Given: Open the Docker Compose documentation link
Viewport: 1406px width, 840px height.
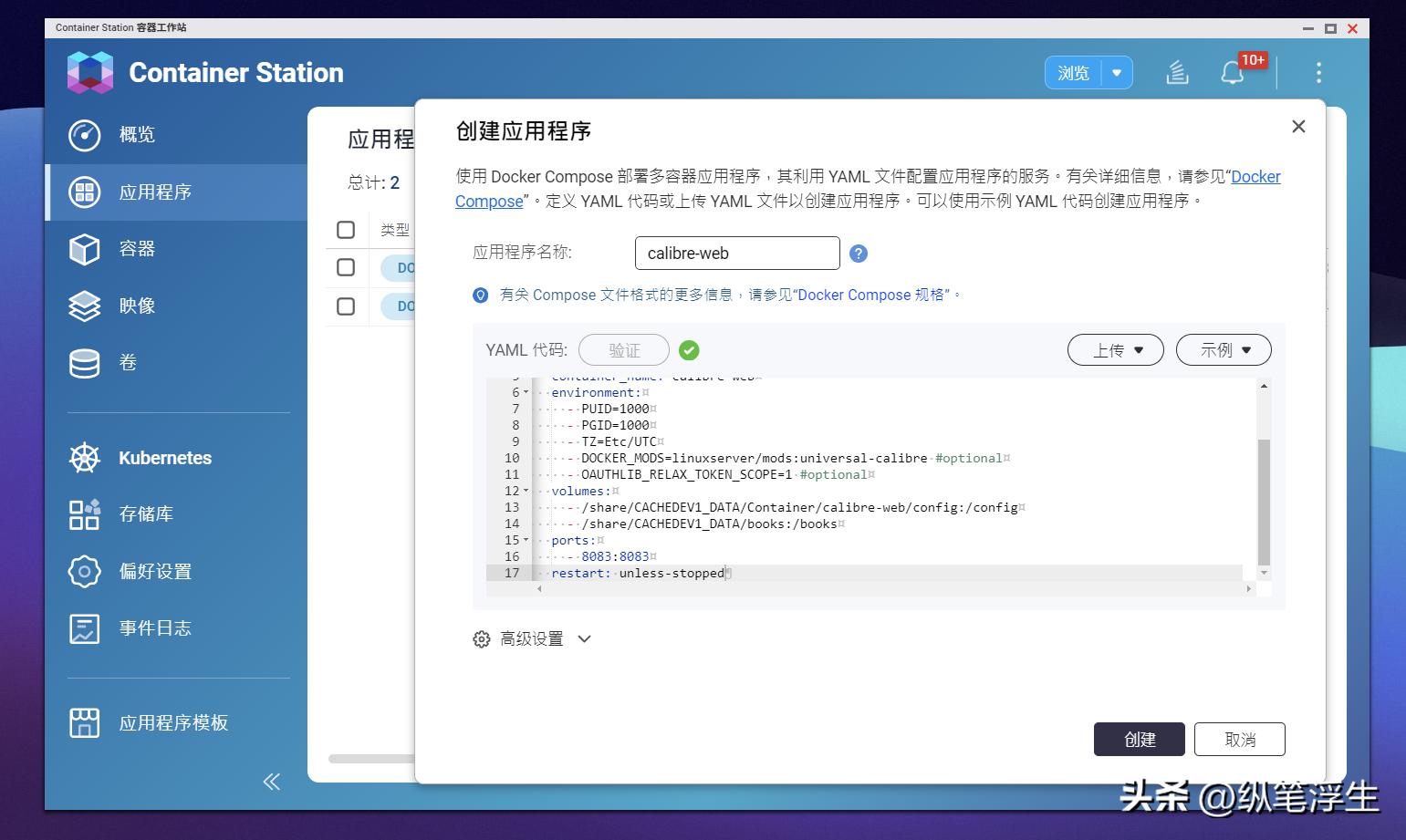Looking at the screenshot, I should pyautogui.click(x=1255, y=177).
